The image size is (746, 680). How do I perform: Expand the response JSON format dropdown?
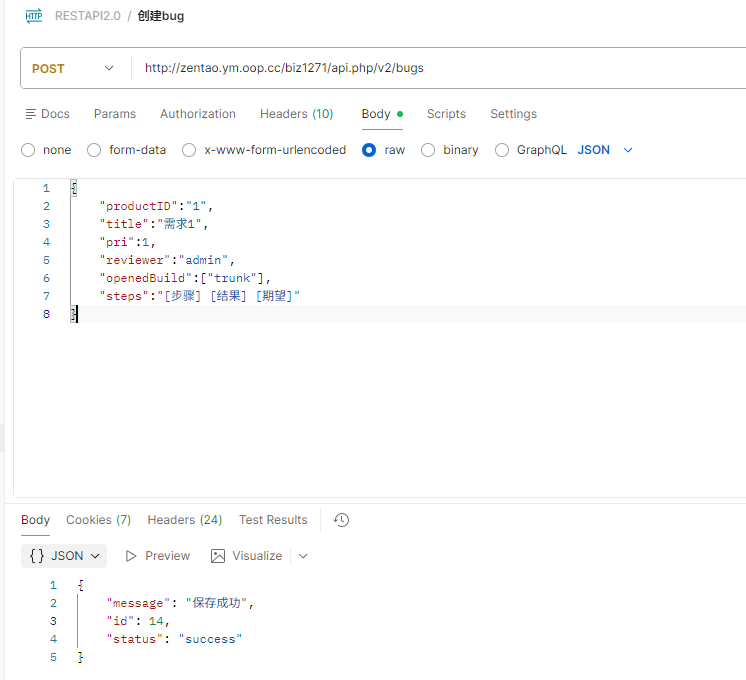pos(64,556)
